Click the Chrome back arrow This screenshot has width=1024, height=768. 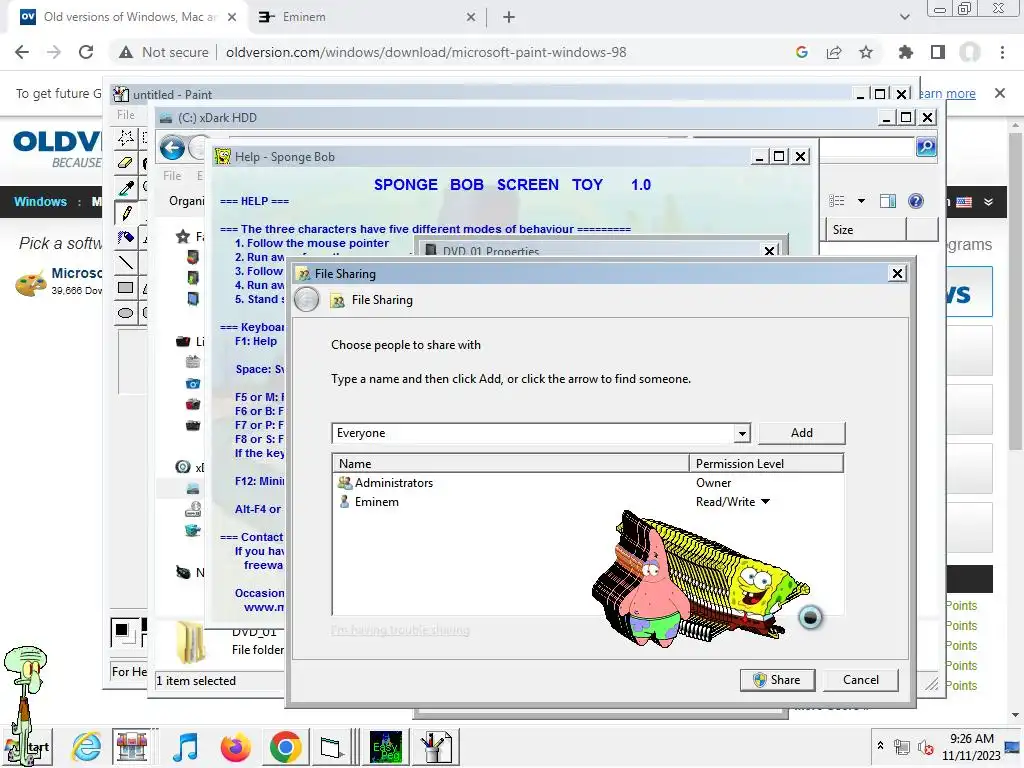pos(22,52)
